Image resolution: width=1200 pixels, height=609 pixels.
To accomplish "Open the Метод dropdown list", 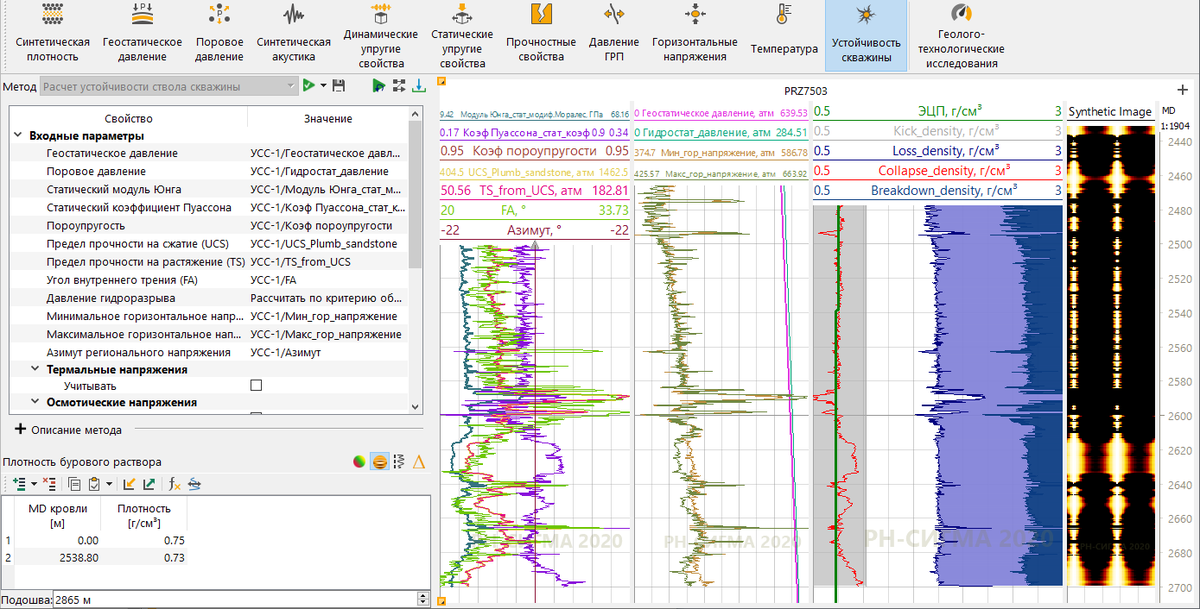I will pos(291,87).
